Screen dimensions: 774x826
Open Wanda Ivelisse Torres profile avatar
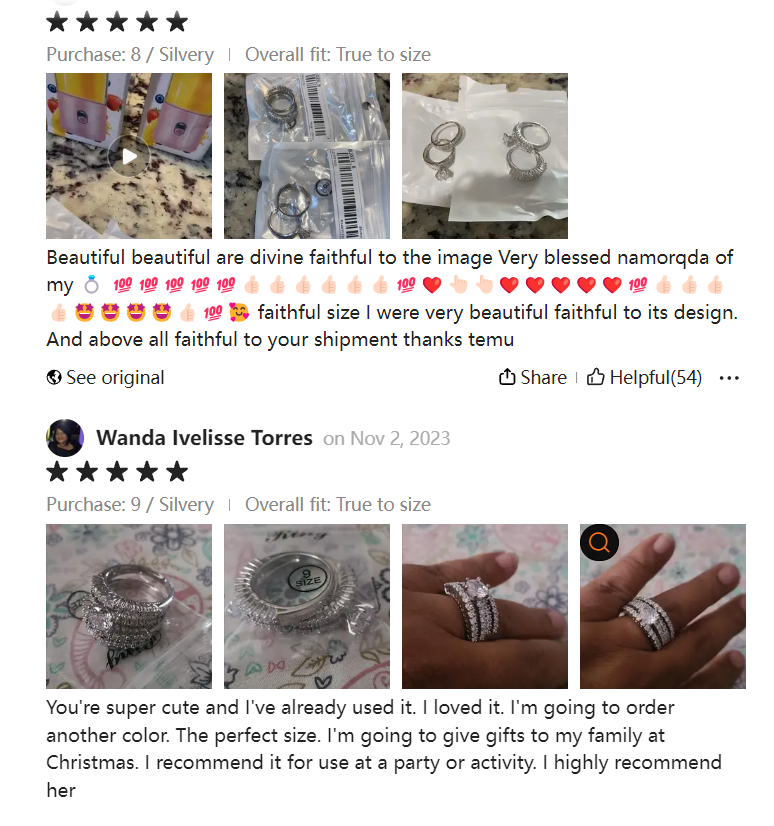point(65,438)
